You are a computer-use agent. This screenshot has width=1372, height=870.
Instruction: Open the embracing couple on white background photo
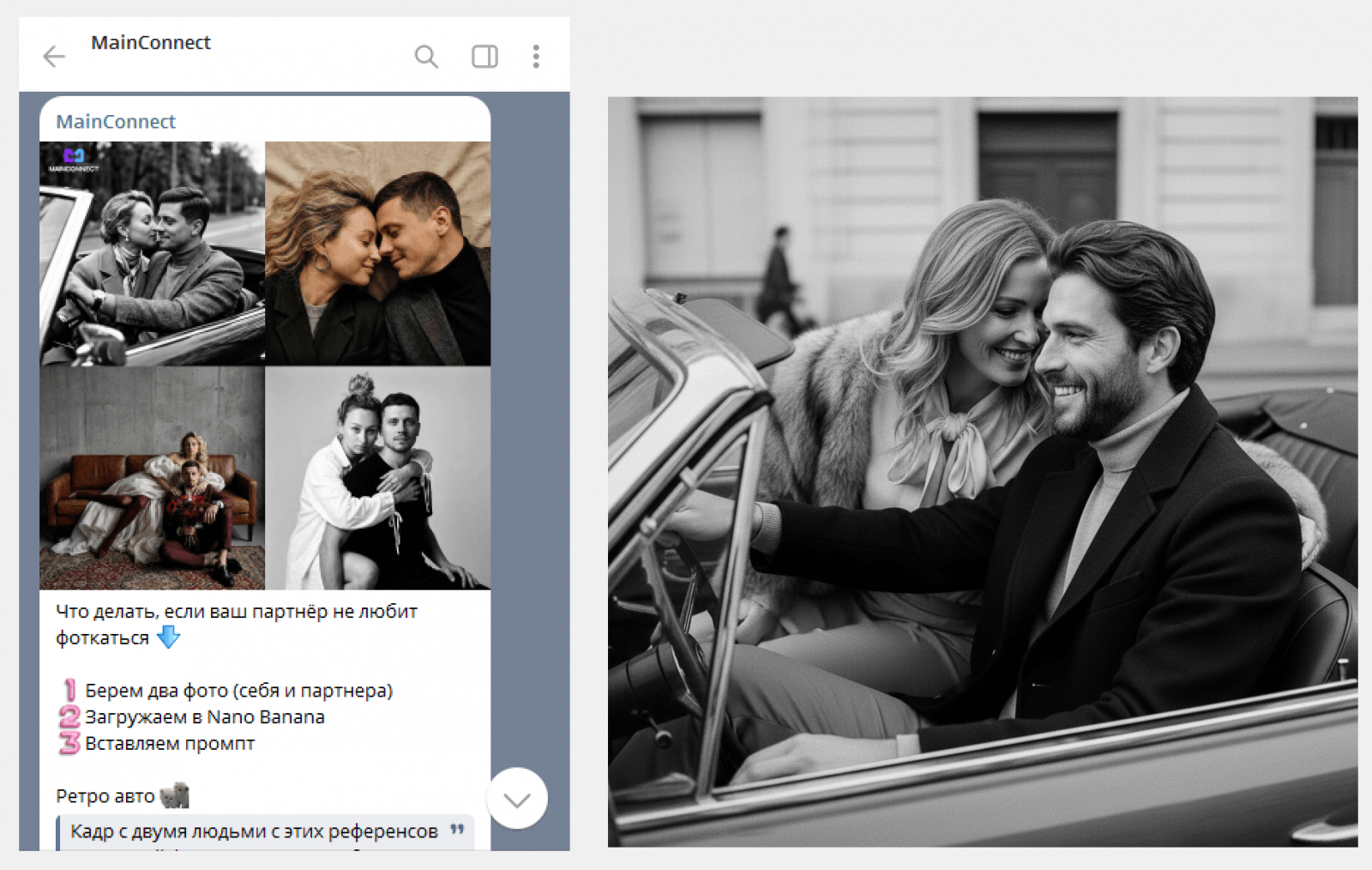378,478
